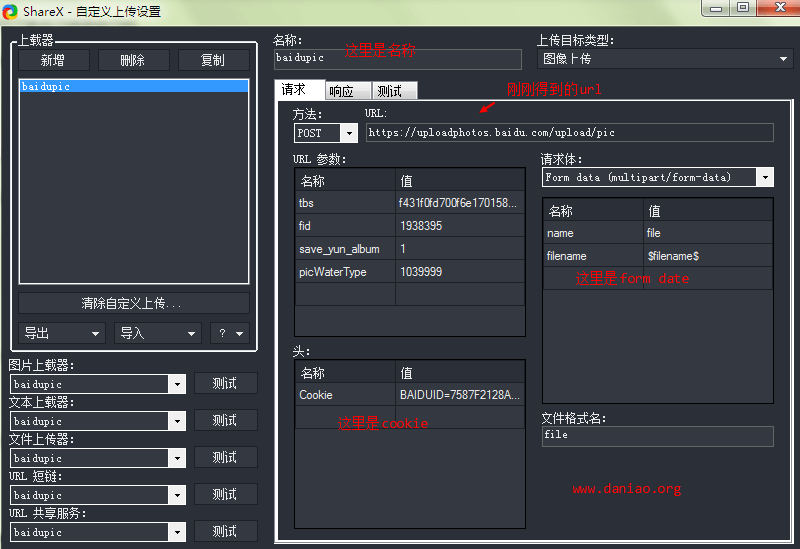Select the $filename$ value cell
This screenshot has width=800, height=549.
[708, 256]
